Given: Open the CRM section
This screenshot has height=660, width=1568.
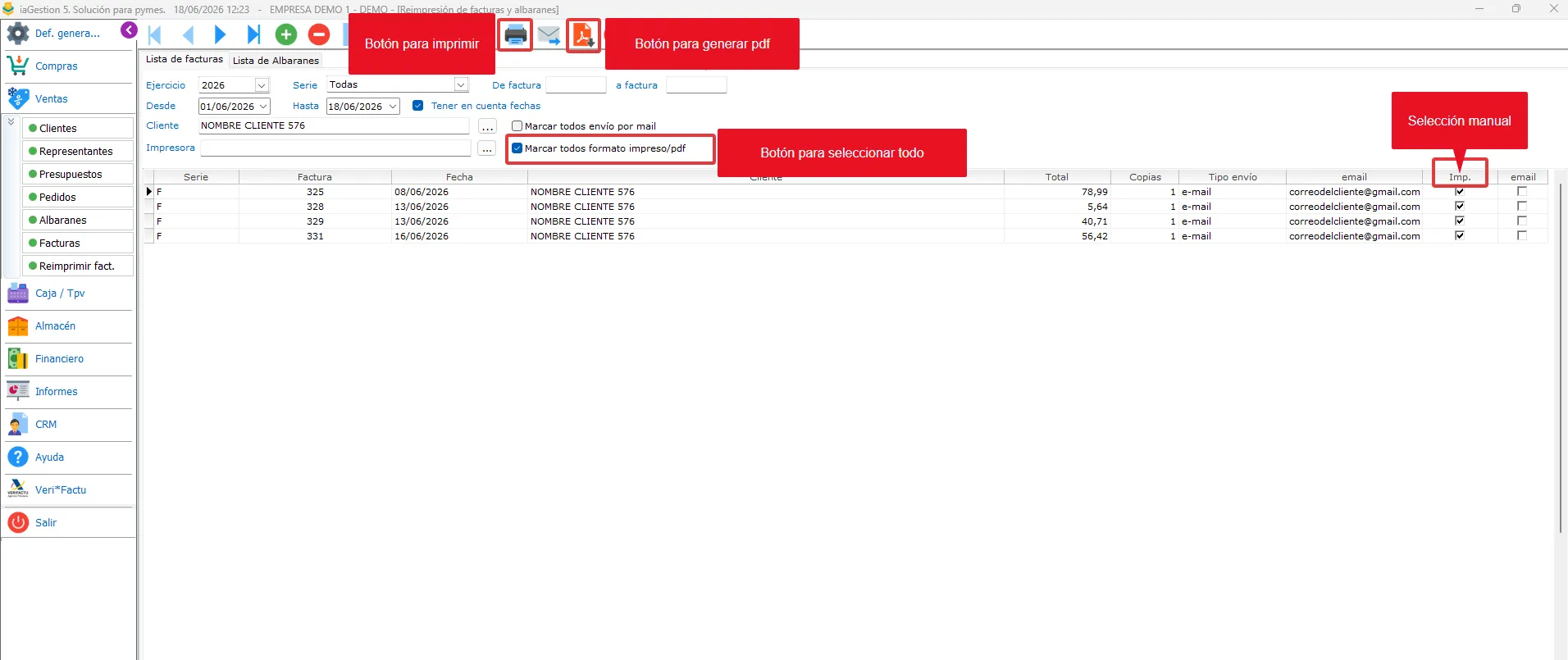Looking at the screenshot, I should pos(46,424).
